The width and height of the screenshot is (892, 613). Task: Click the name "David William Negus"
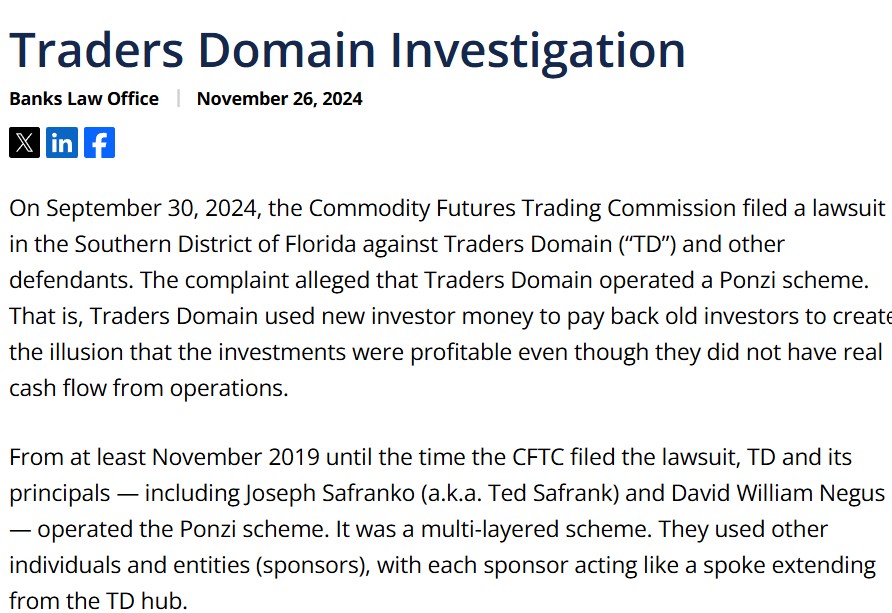(x=778, y=493)
